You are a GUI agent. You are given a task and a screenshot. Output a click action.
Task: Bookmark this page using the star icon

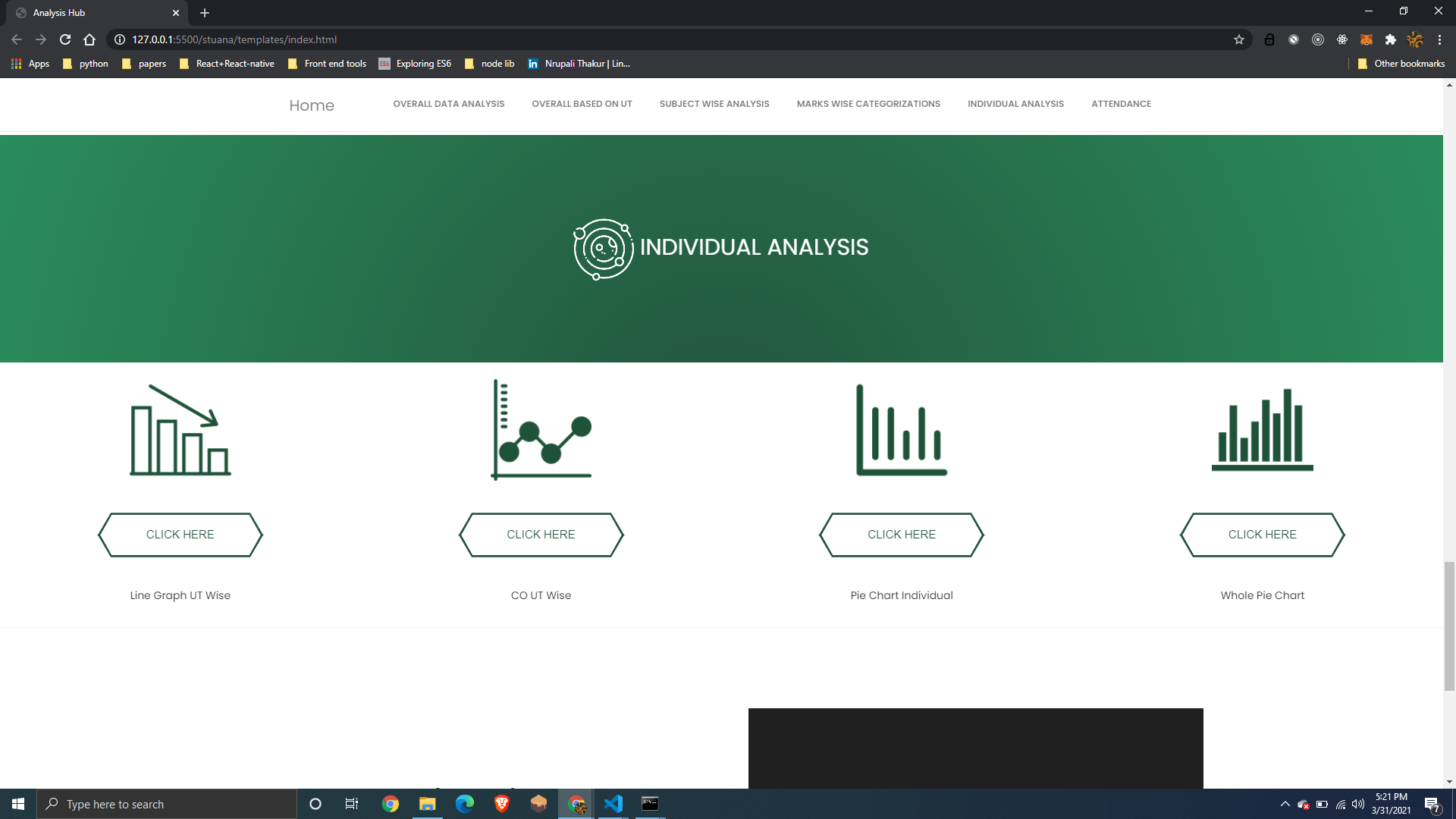tap(1239, 39)
